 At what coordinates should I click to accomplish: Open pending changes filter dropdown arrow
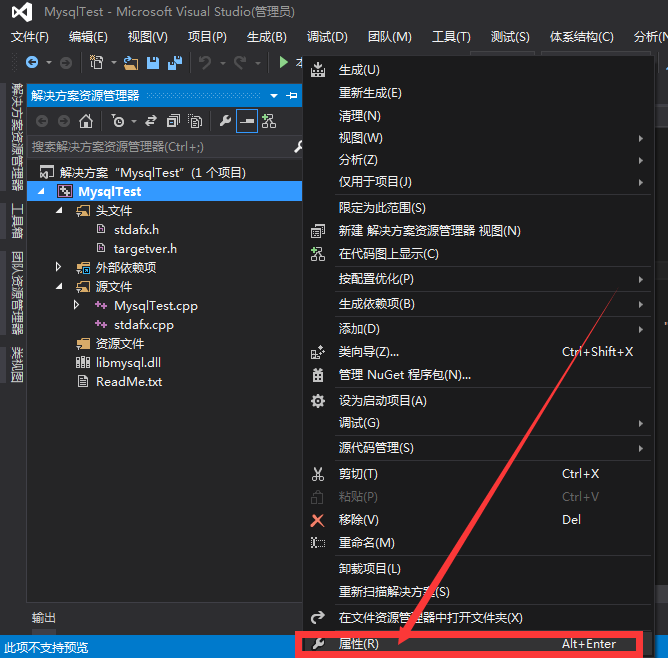pyautogui.click(x=134, y=121)
